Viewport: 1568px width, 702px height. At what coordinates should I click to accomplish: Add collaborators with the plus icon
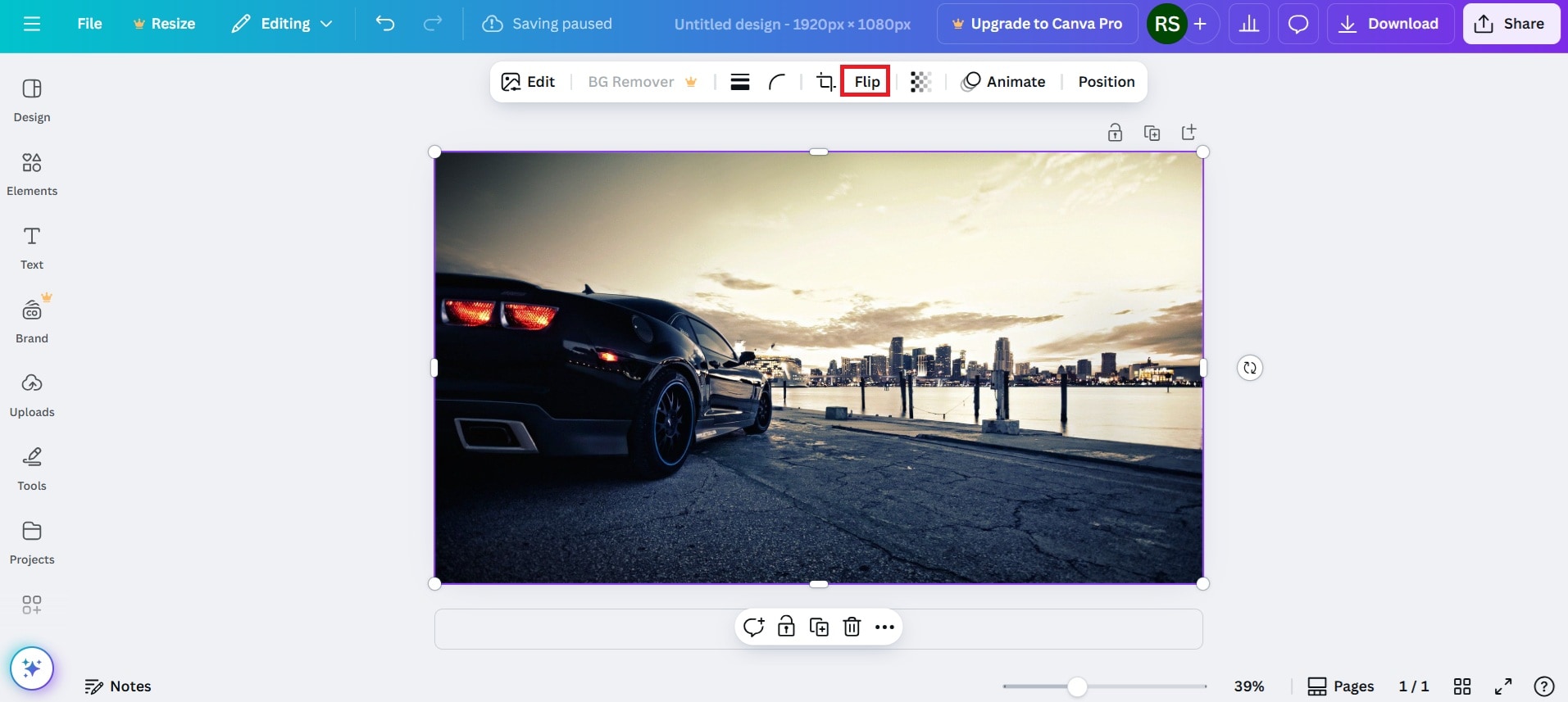click(1200, 24)
